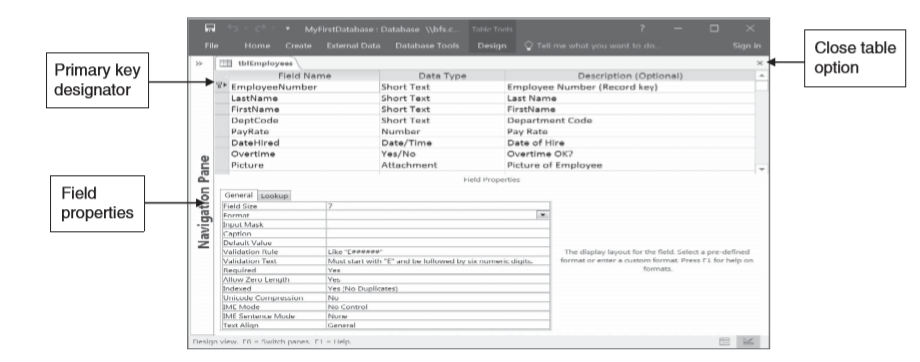Select the DeptCode field name cell

pyautogui.click(x=304, y=120)
